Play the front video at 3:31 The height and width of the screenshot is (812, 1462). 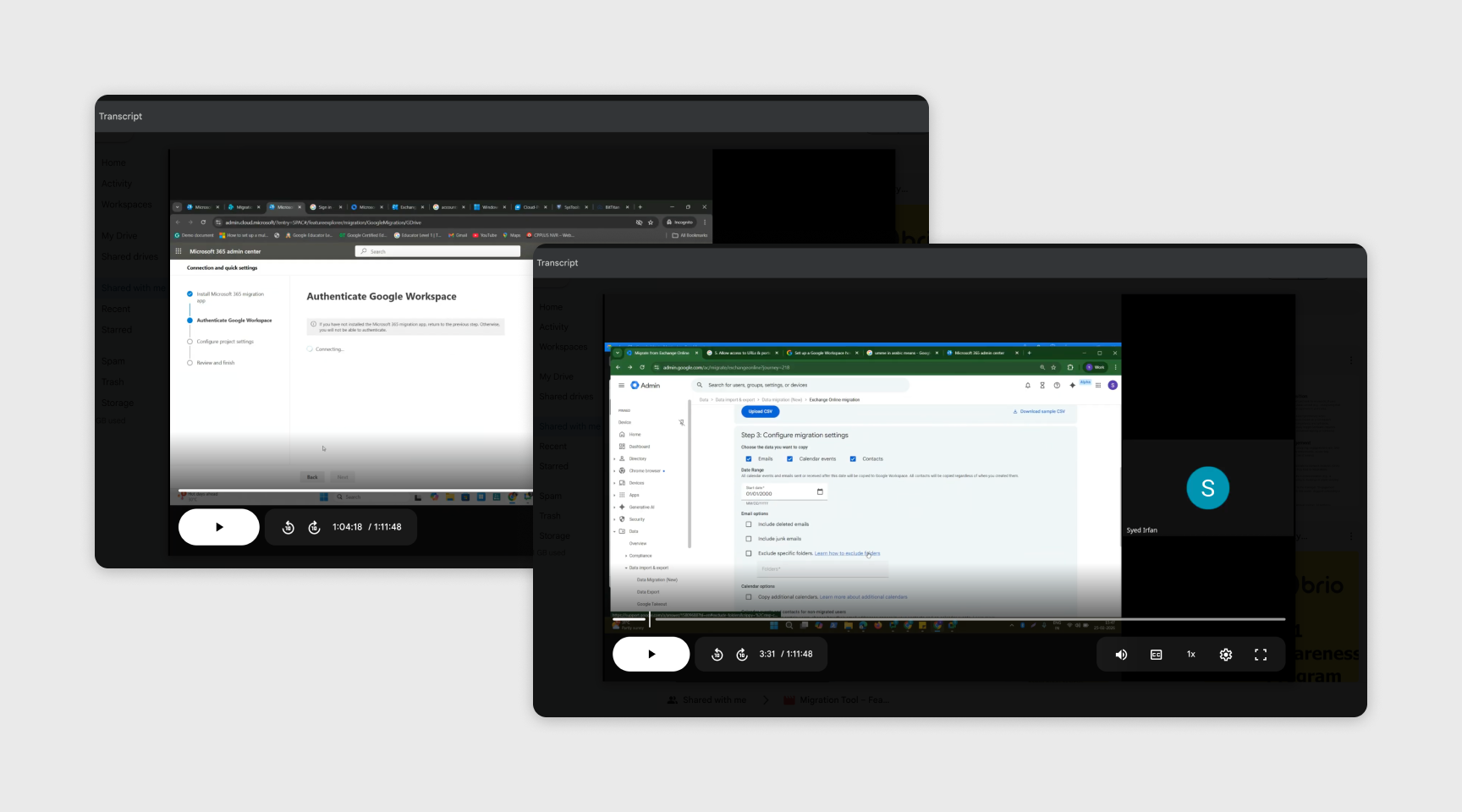(x=651, y=654)
